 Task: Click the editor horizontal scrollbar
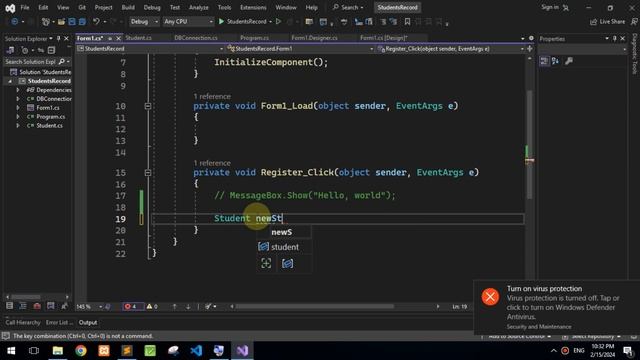coord(314,306)
